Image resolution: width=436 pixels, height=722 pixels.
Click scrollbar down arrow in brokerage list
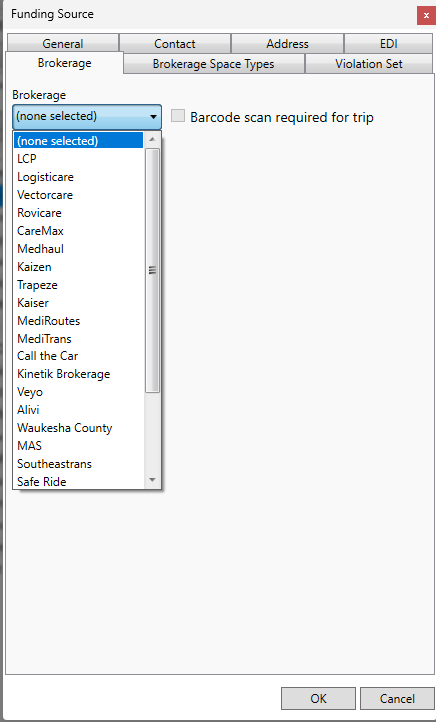tap(152, 480)
